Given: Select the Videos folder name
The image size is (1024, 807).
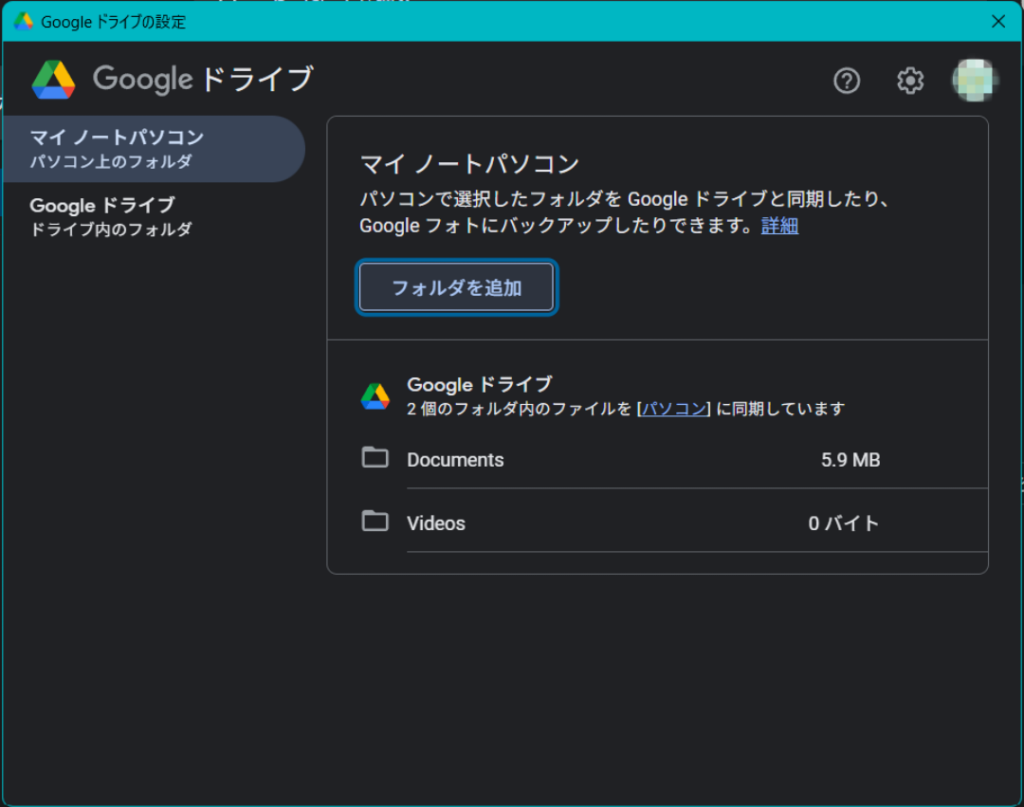Looking at the screenshot, I should click(436, 523).
